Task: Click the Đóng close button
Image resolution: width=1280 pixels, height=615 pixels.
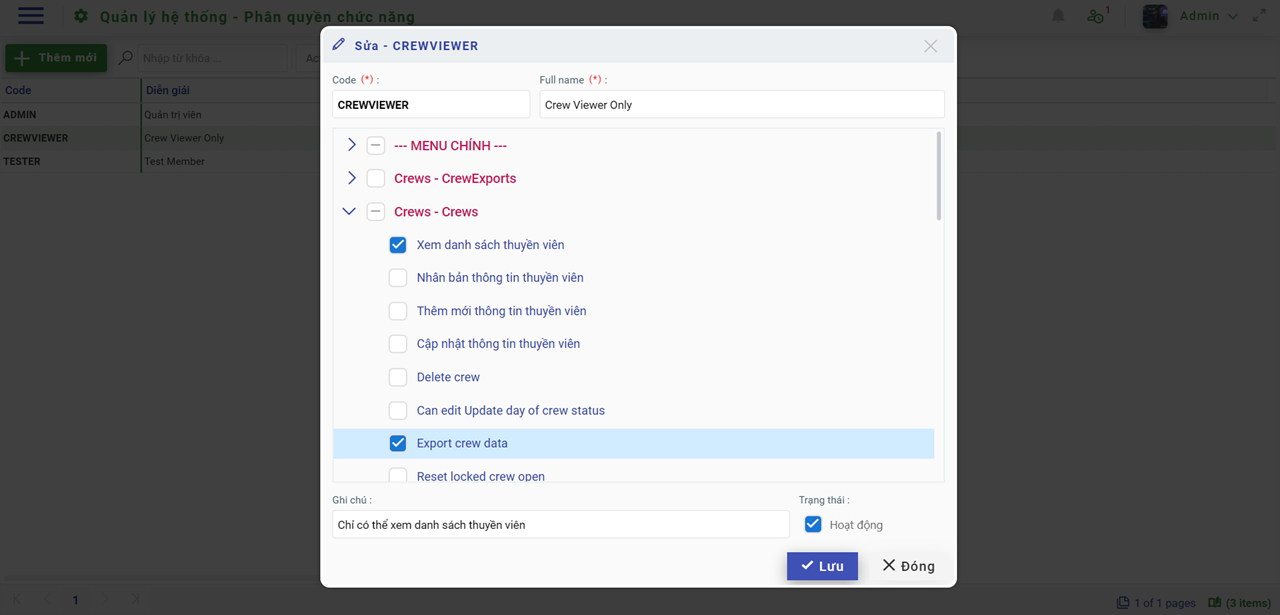Action: pos(908,566)
